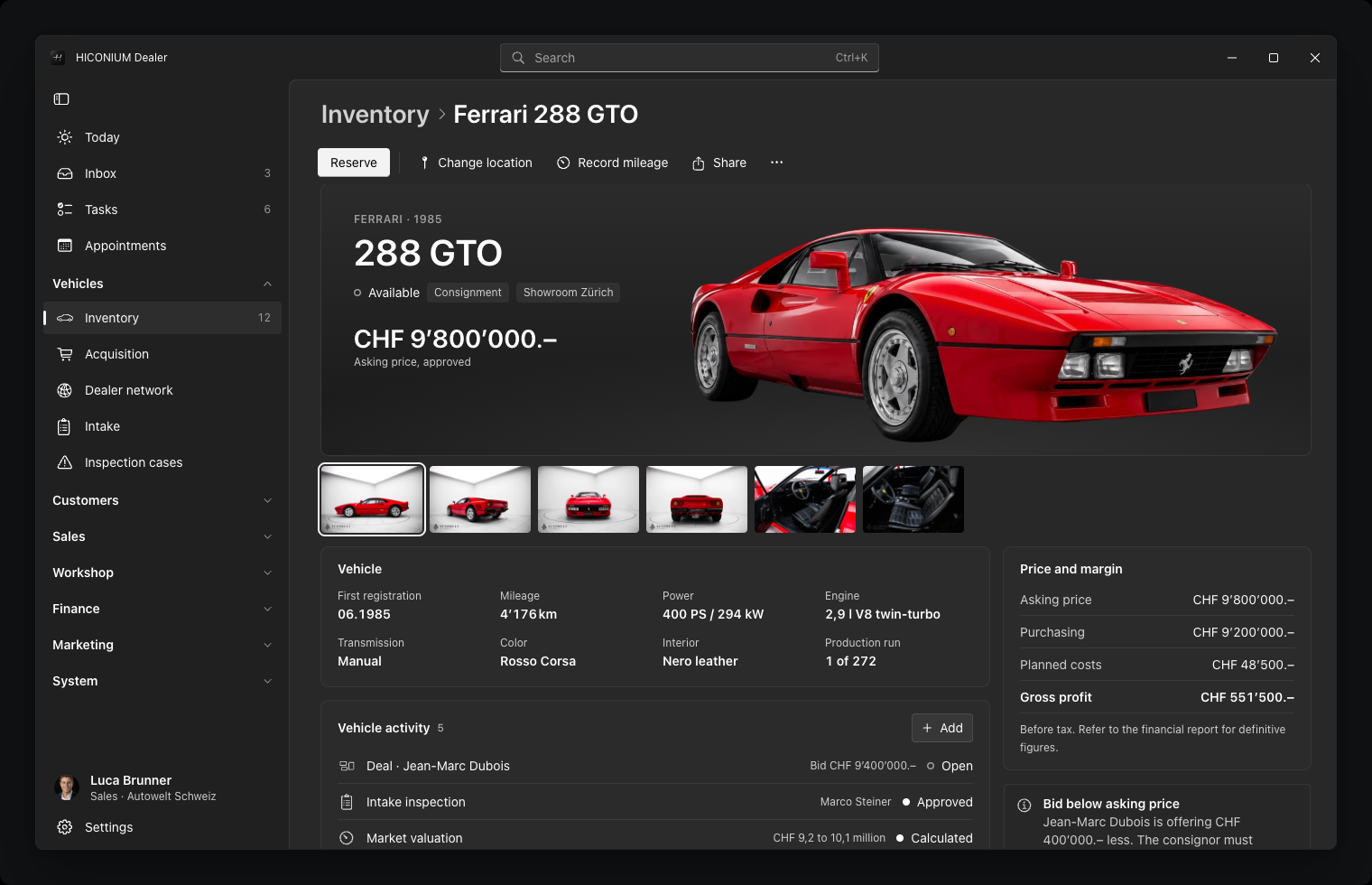Click the Consignment tag
The height and width of the screenshot is (885, 1372).
tap(468, 293)
